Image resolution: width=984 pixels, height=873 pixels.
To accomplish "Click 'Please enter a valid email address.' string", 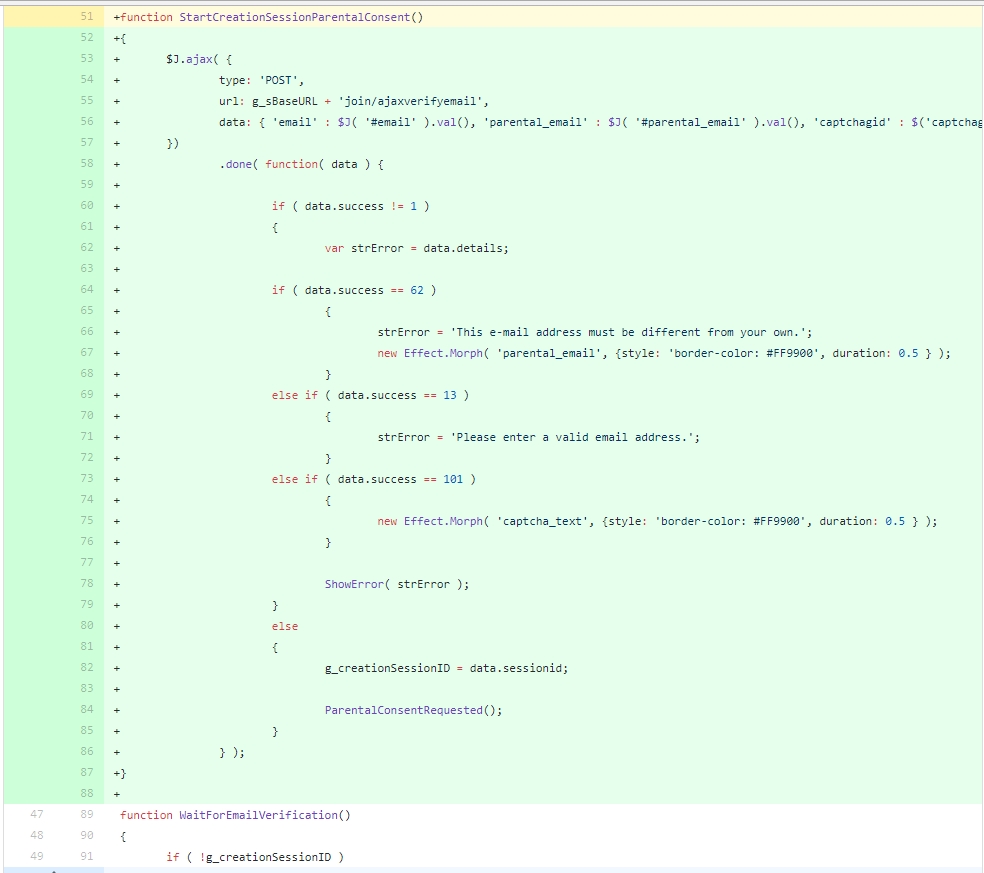I will (x=572, y=437).
